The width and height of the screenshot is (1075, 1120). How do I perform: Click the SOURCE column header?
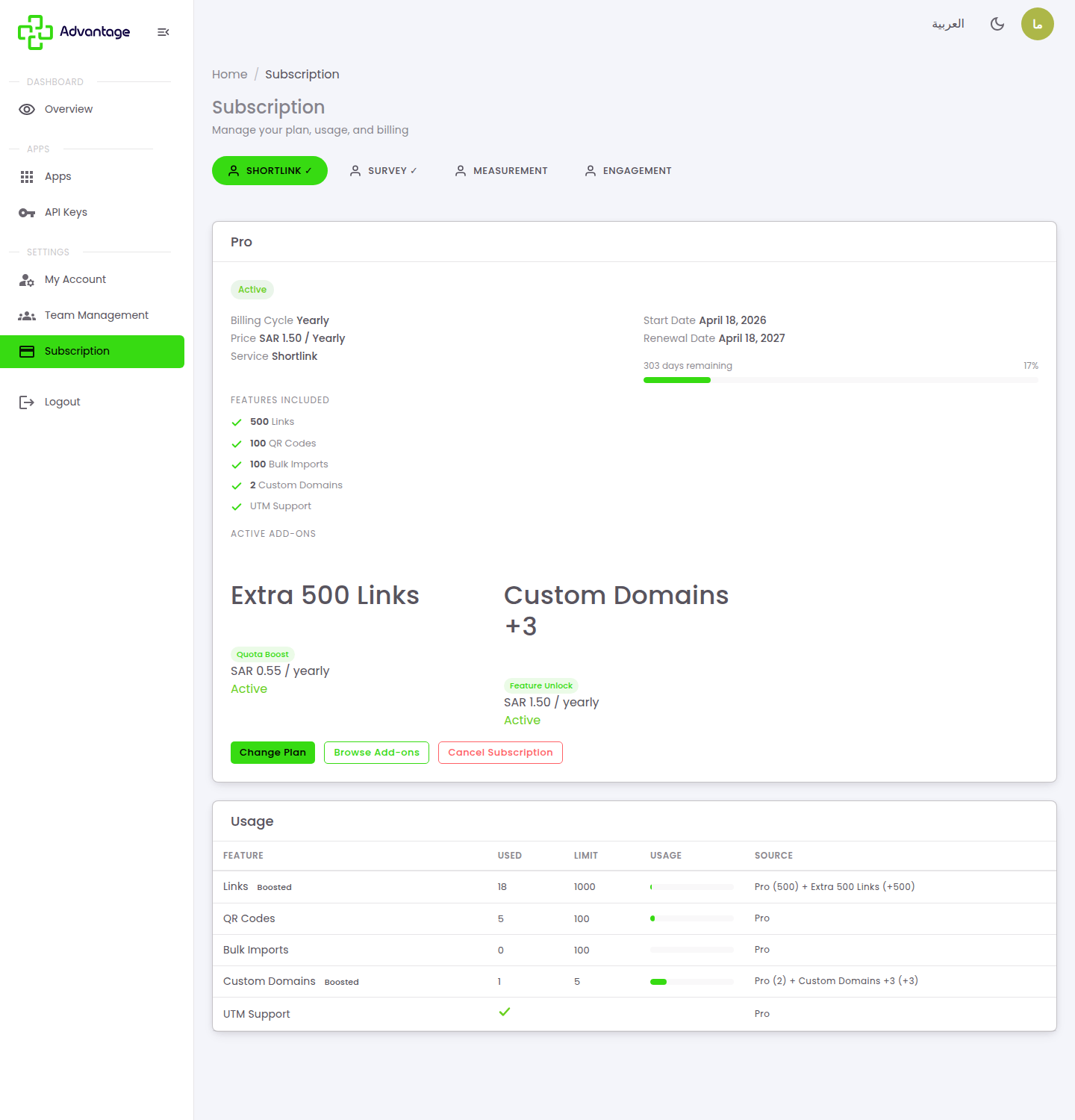tap(773, 856)
